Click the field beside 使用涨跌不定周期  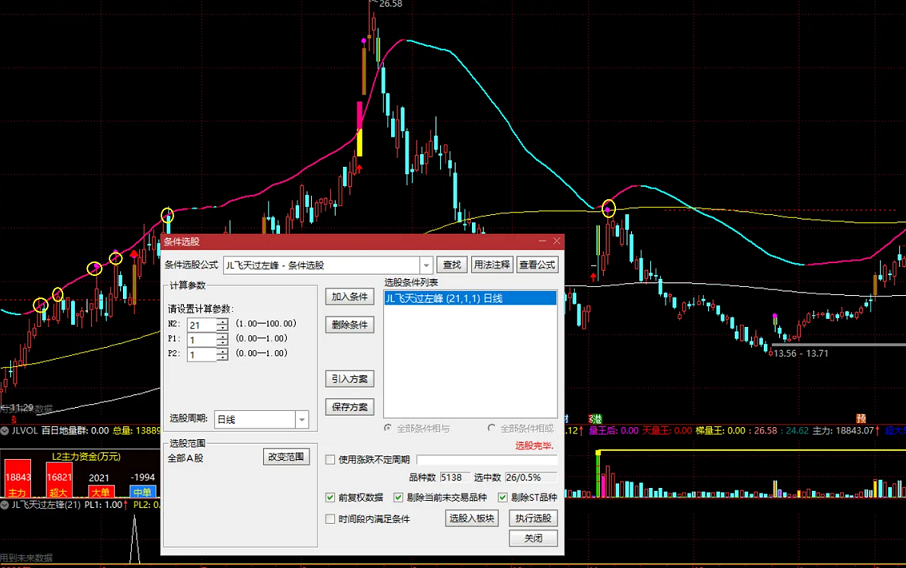(x=487, y=460)
